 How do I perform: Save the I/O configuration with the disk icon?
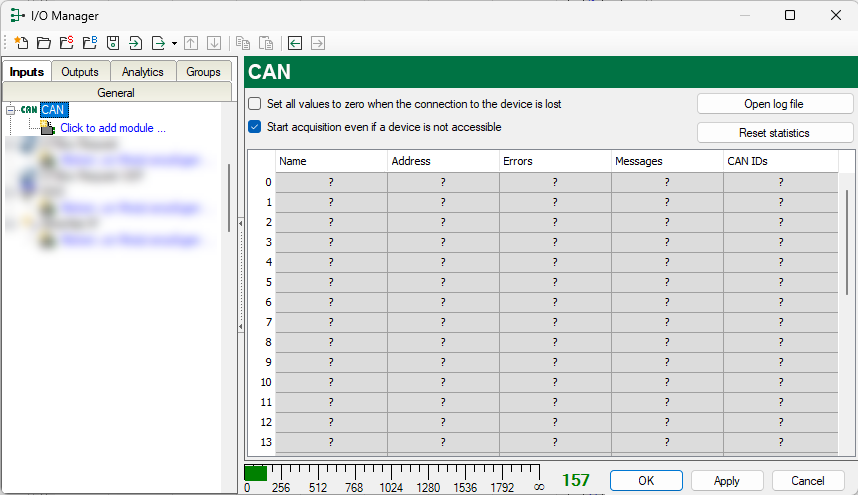[x=113, y=43]
